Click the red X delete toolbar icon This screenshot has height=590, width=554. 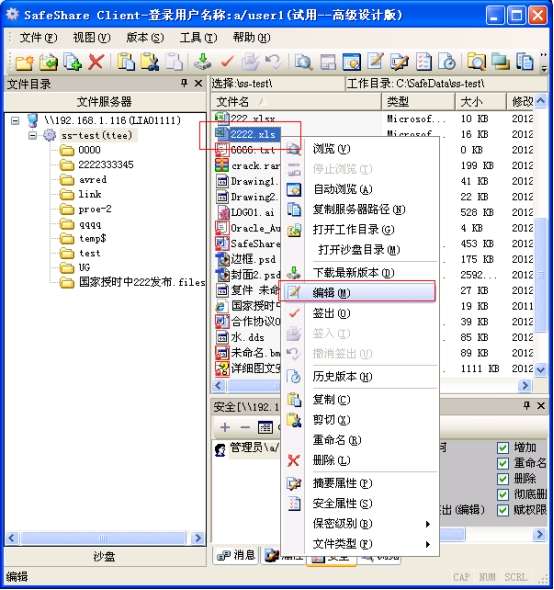96,62
